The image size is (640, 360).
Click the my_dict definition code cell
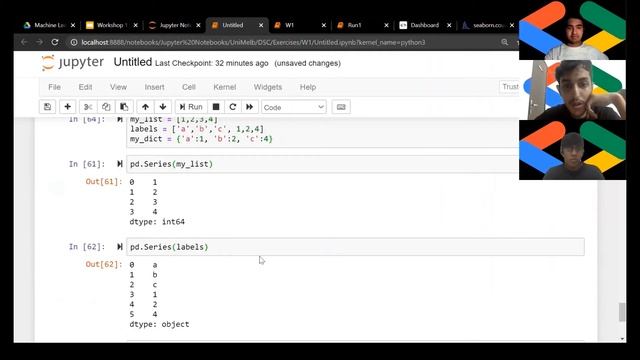click(x=322, y=132)
